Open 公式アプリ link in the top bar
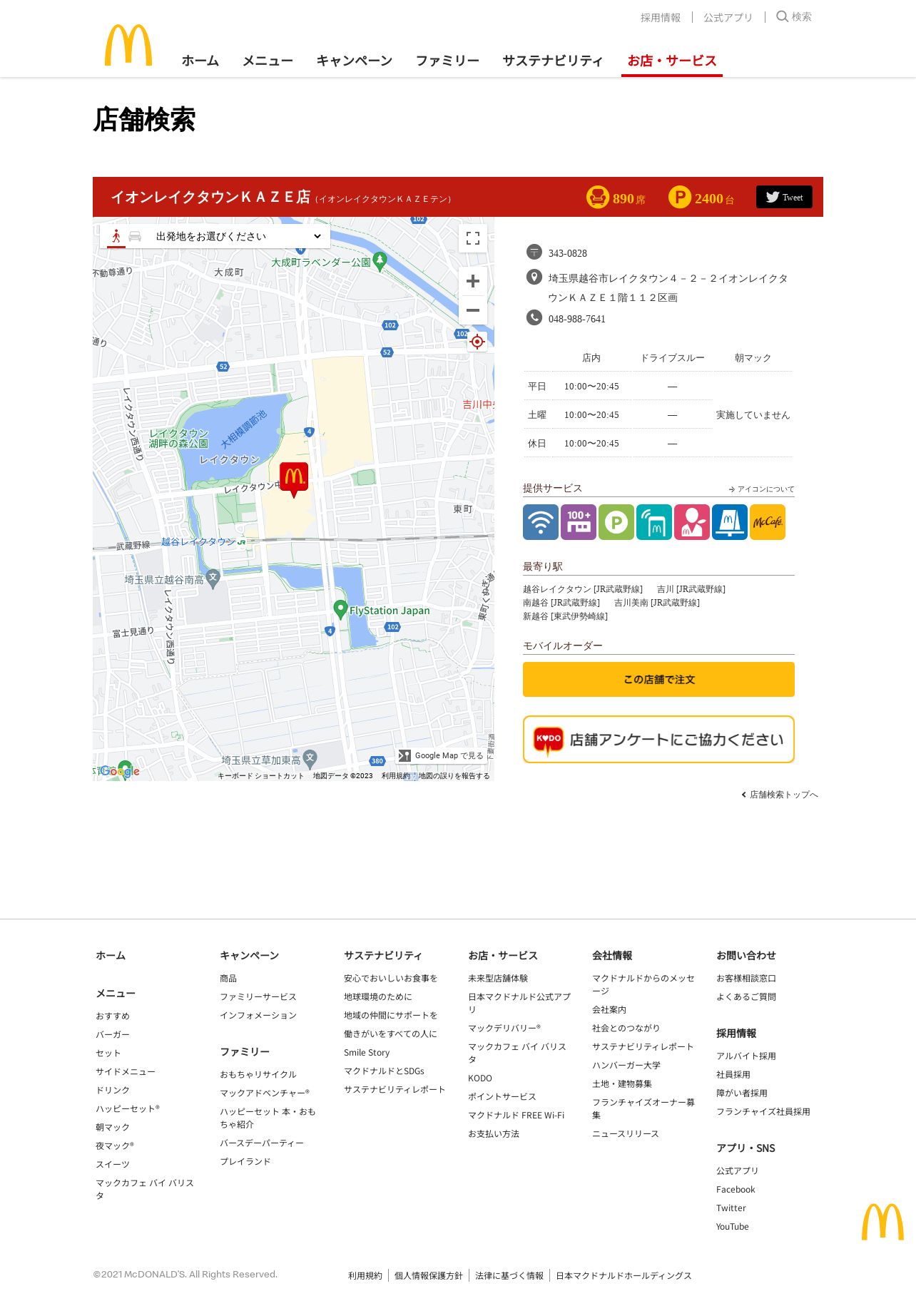 click(x=728, y=17)
